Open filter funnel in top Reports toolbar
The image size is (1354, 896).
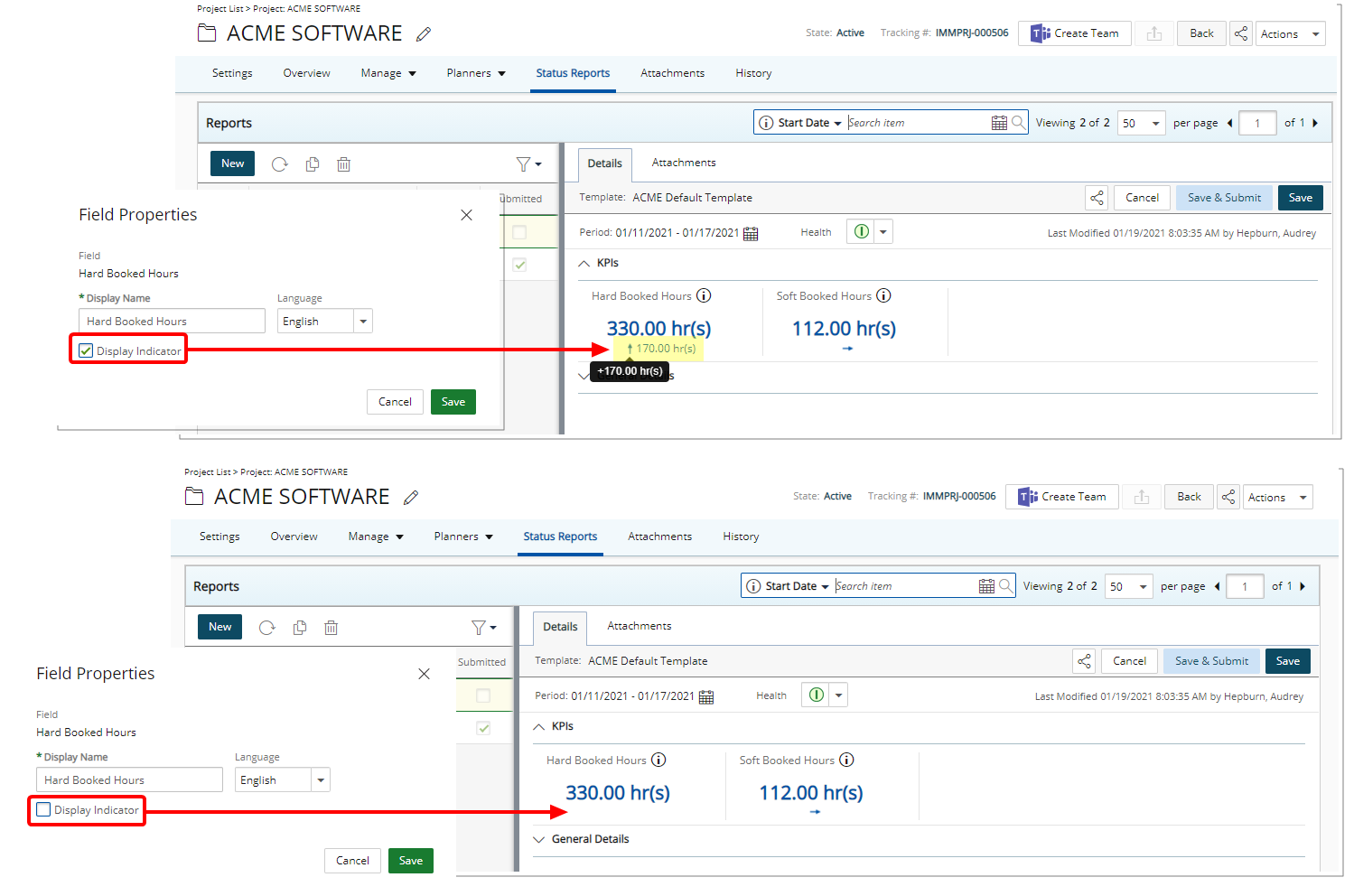pos(528,163)
